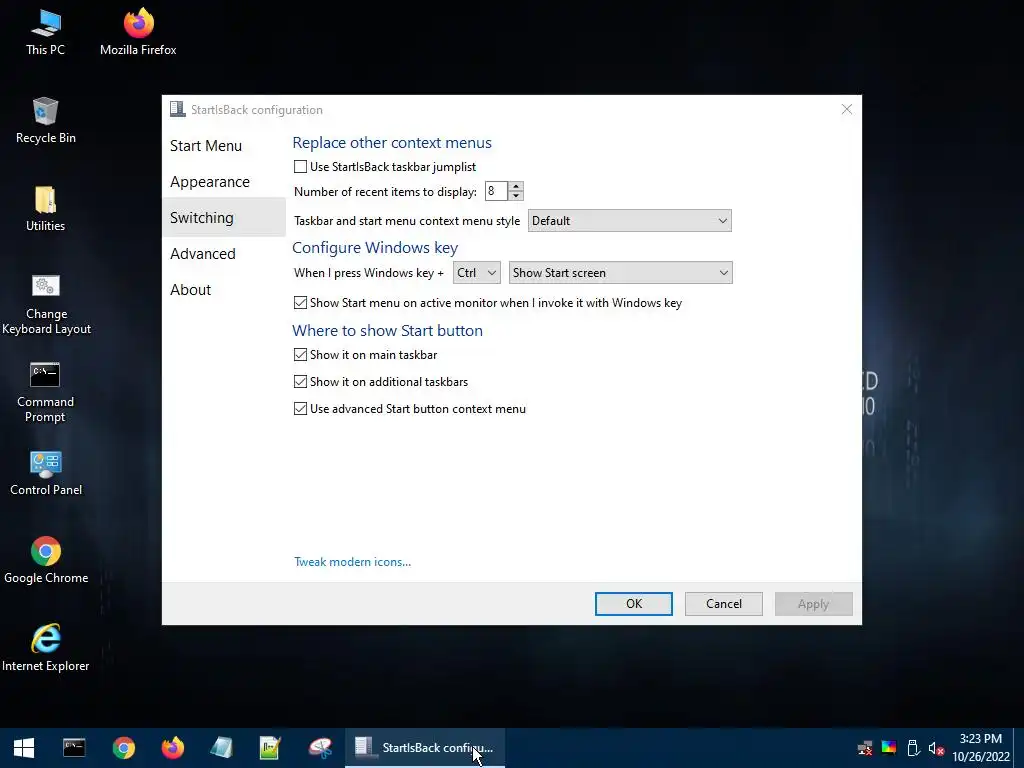Open the context menu style dropdown (Default)
The height and width of the screenshot is (768, 1024).
point(630,221)
